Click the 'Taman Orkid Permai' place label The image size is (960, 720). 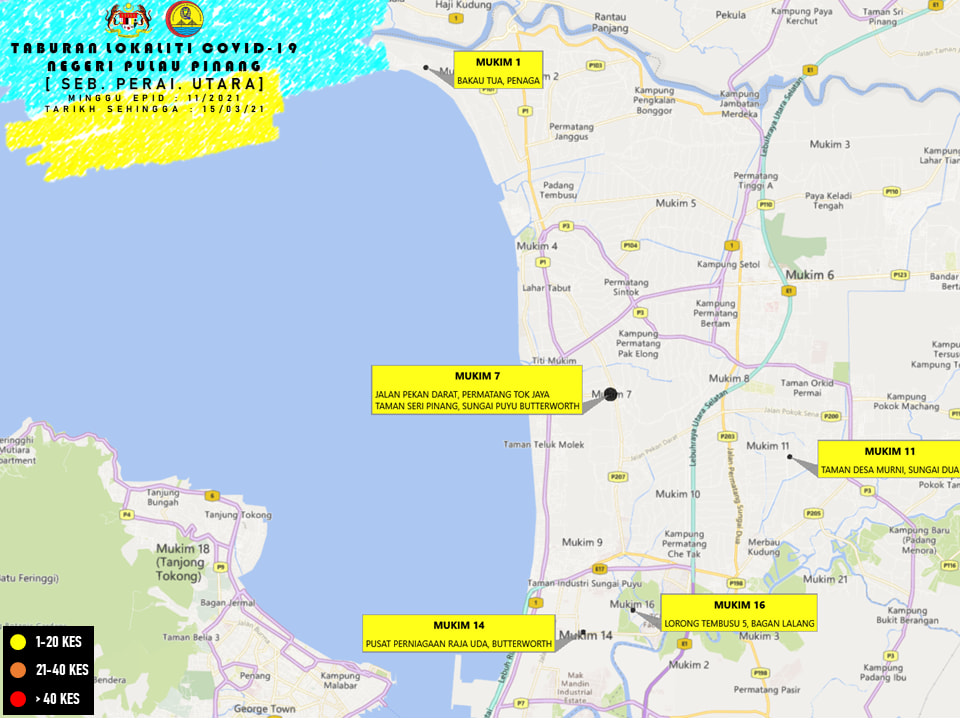tap(807, 388)
